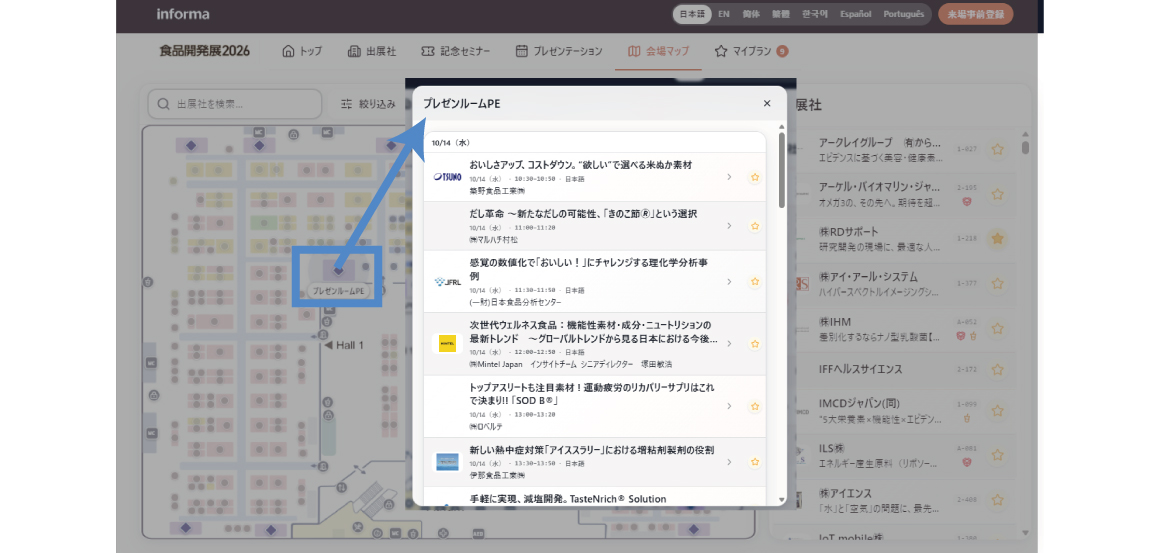Star アーケル・バイオマリン in exhibitor list

click(997, 194)
